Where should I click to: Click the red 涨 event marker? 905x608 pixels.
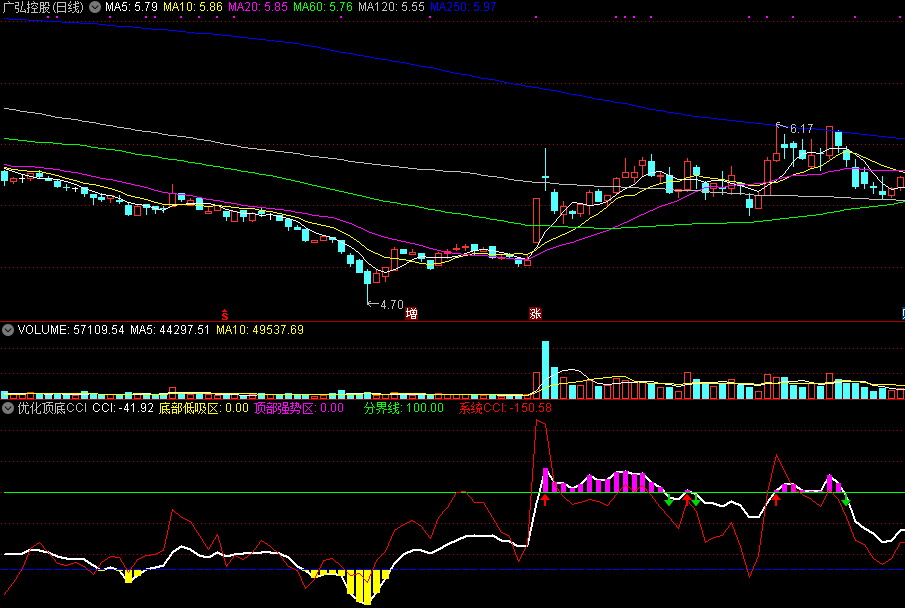pos(536,314)
